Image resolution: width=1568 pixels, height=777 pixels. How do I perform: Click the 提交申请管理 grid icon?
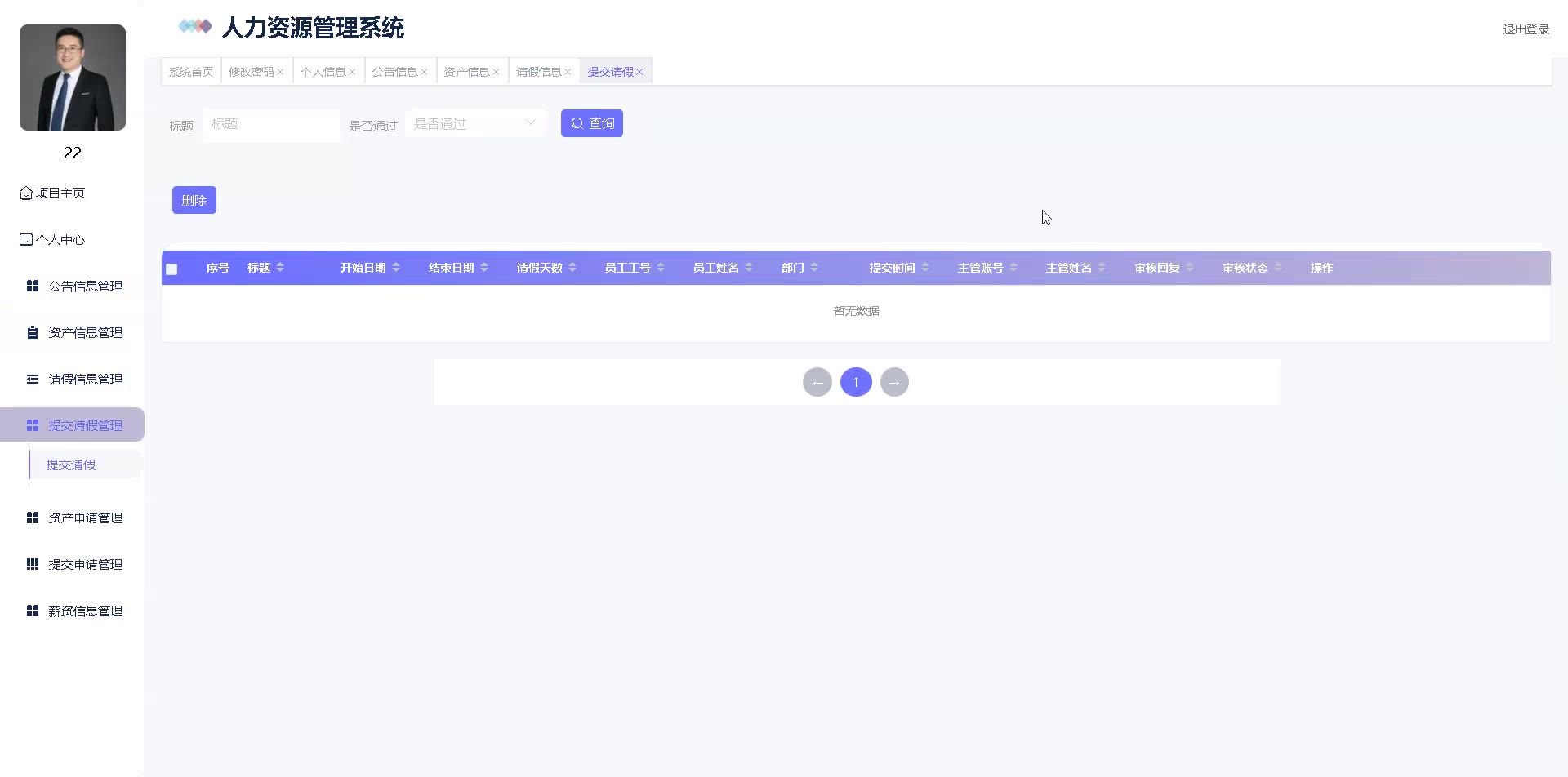click(x=33, y=565)
